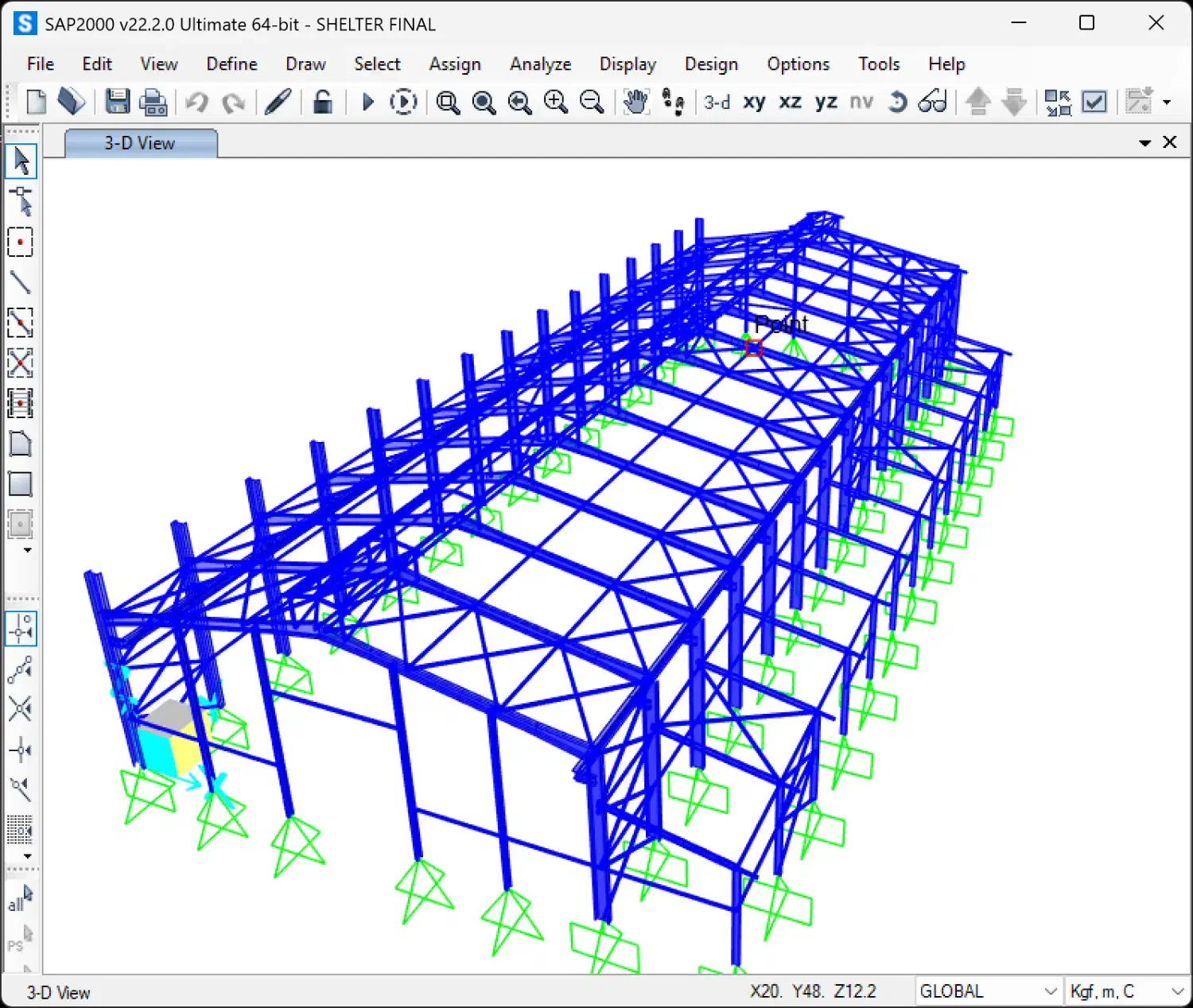Click the Rubber Band Zoom icon
Screen dimensions: 1193x1008
pos(448,102)
